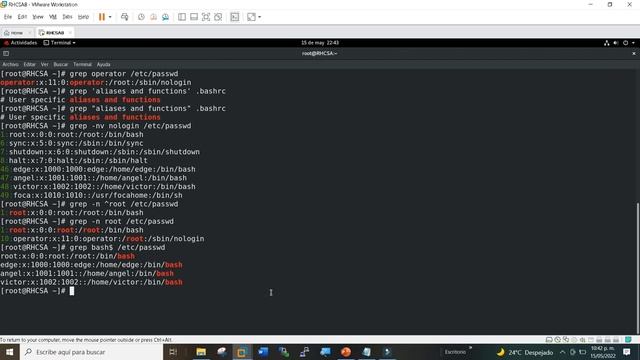The image size is (640, 360).
Task: Click the green VMware message log icon
Action: pos(629,340)
